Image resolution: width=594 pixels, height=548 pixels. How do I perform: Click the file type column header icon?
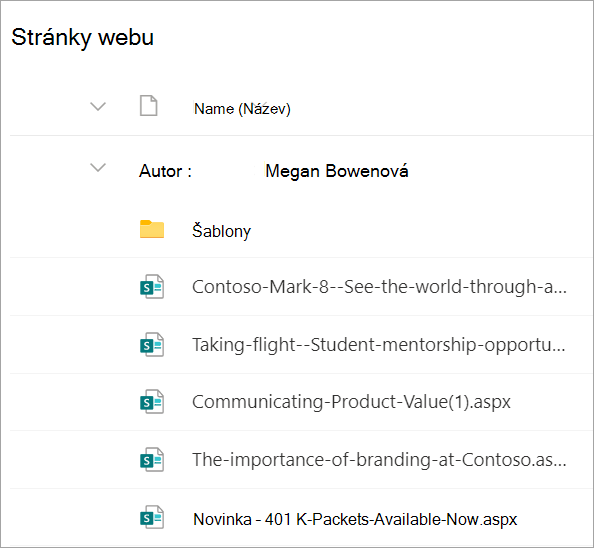(x=148, y=106)
